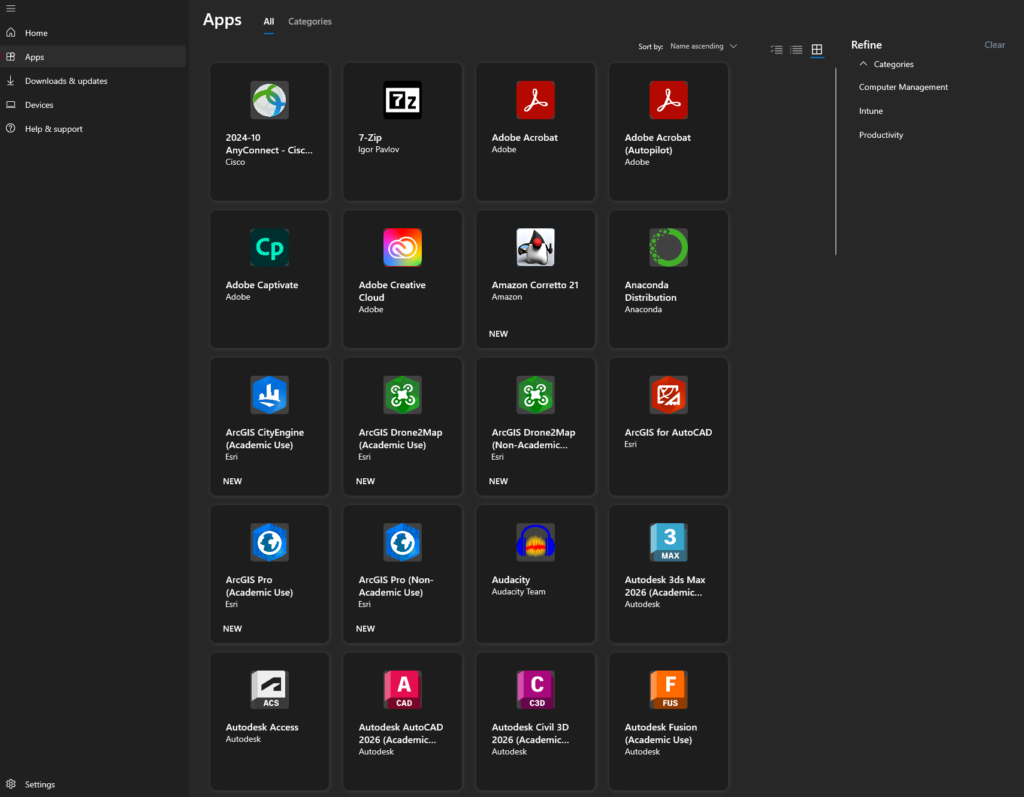Switch to grid tile view

pos(817,50)
